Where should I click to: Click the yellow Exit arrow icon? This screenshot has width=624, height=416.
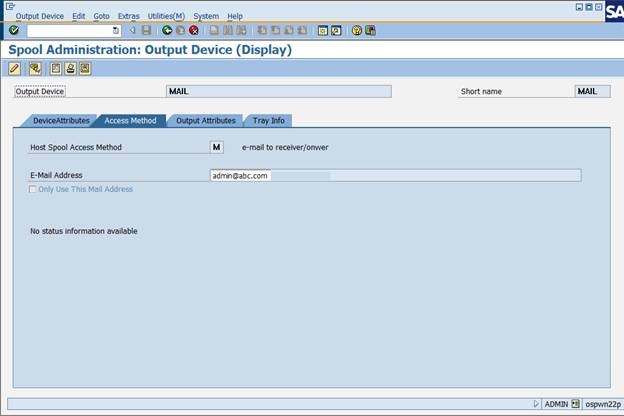coord(181,30)
